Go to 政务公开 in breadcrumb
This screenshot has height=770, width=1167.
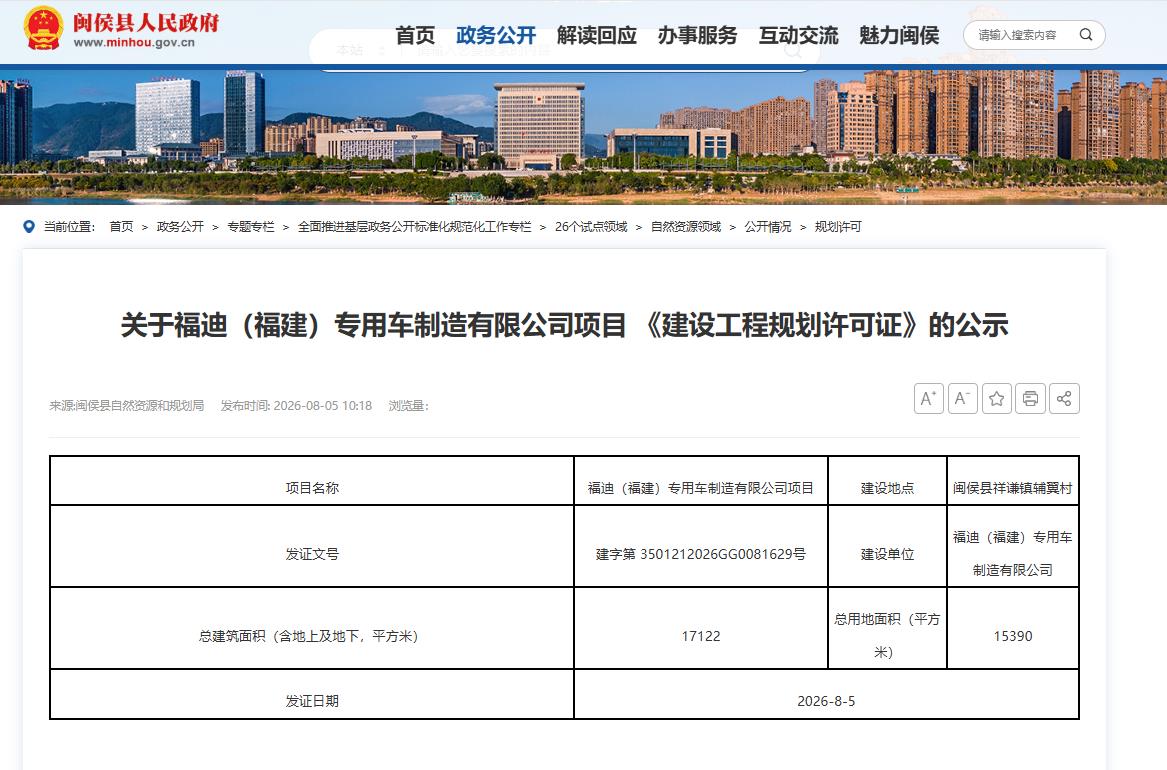[x=180, y=226]
